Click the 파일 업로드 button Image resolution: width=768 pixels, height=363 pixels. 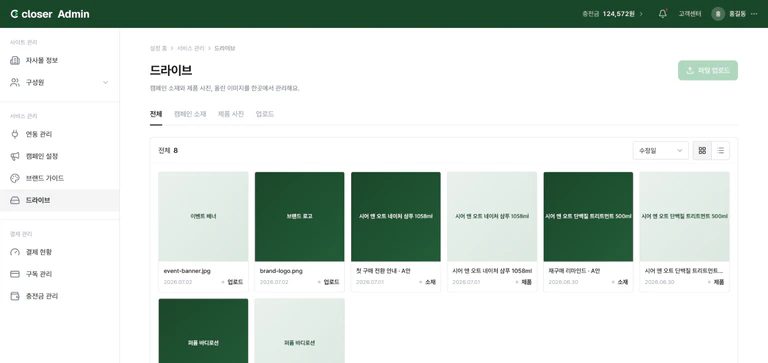708,71
